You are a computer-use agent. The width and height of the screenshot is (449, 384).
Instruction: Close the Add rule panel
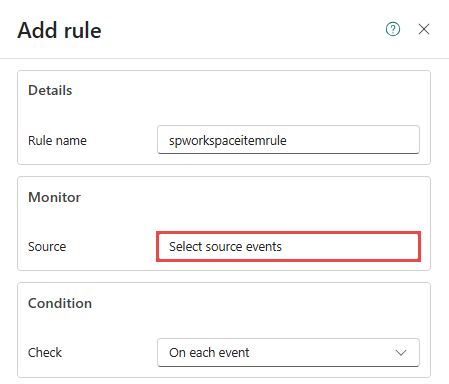424,29
